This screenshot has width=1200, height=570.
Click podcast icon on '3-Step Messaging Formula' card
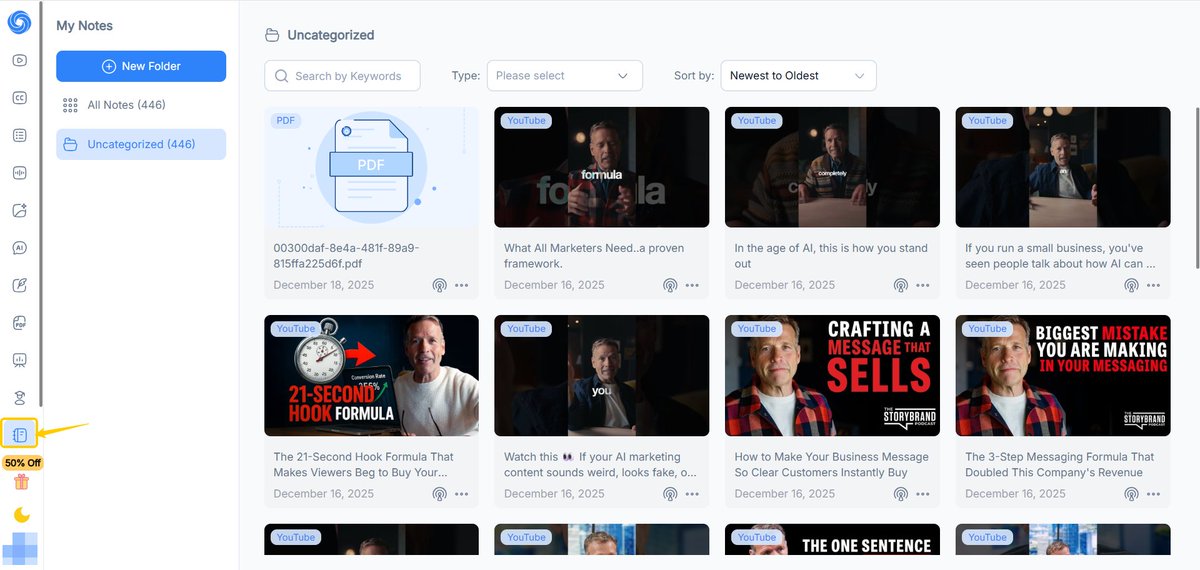coord(1131,494)
